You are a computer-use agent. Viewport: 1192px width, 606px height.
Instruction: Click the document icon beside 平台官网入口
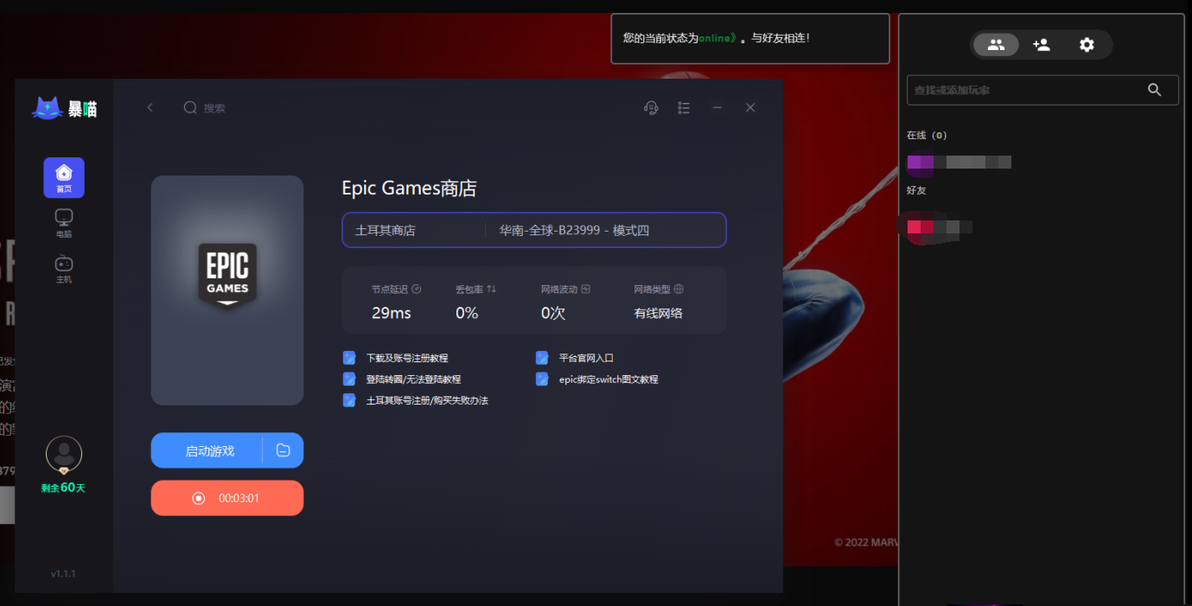coord(542,357)
